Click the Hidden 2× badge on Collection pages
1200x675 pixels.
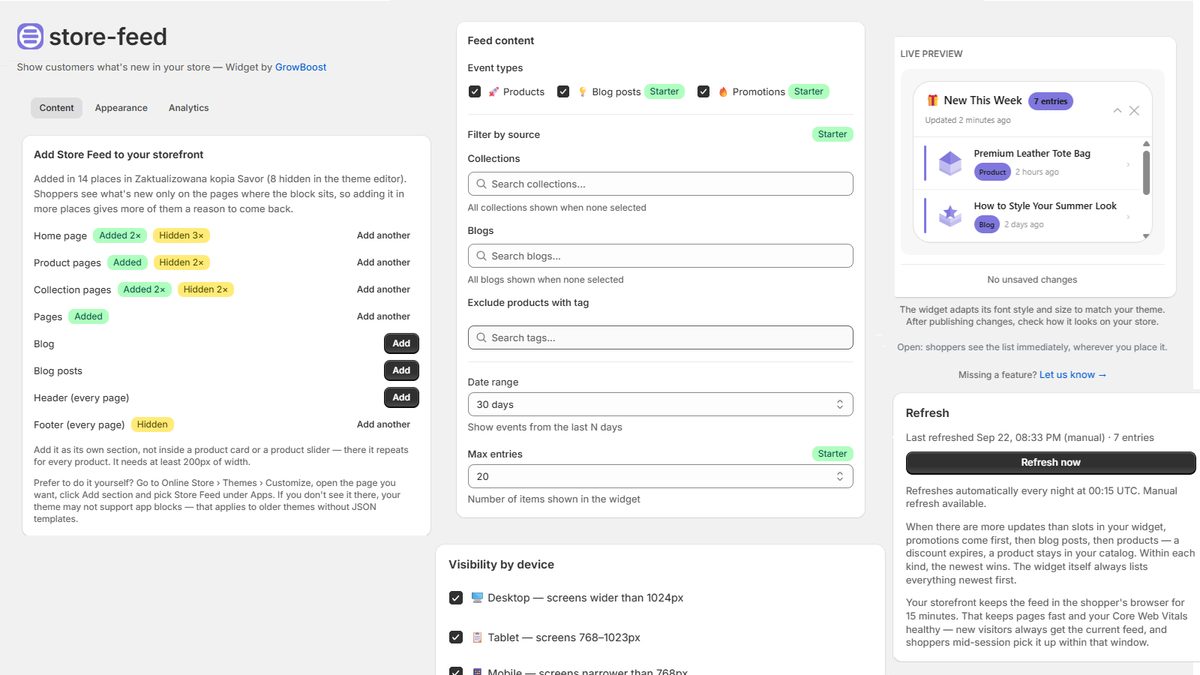[205, 290]
